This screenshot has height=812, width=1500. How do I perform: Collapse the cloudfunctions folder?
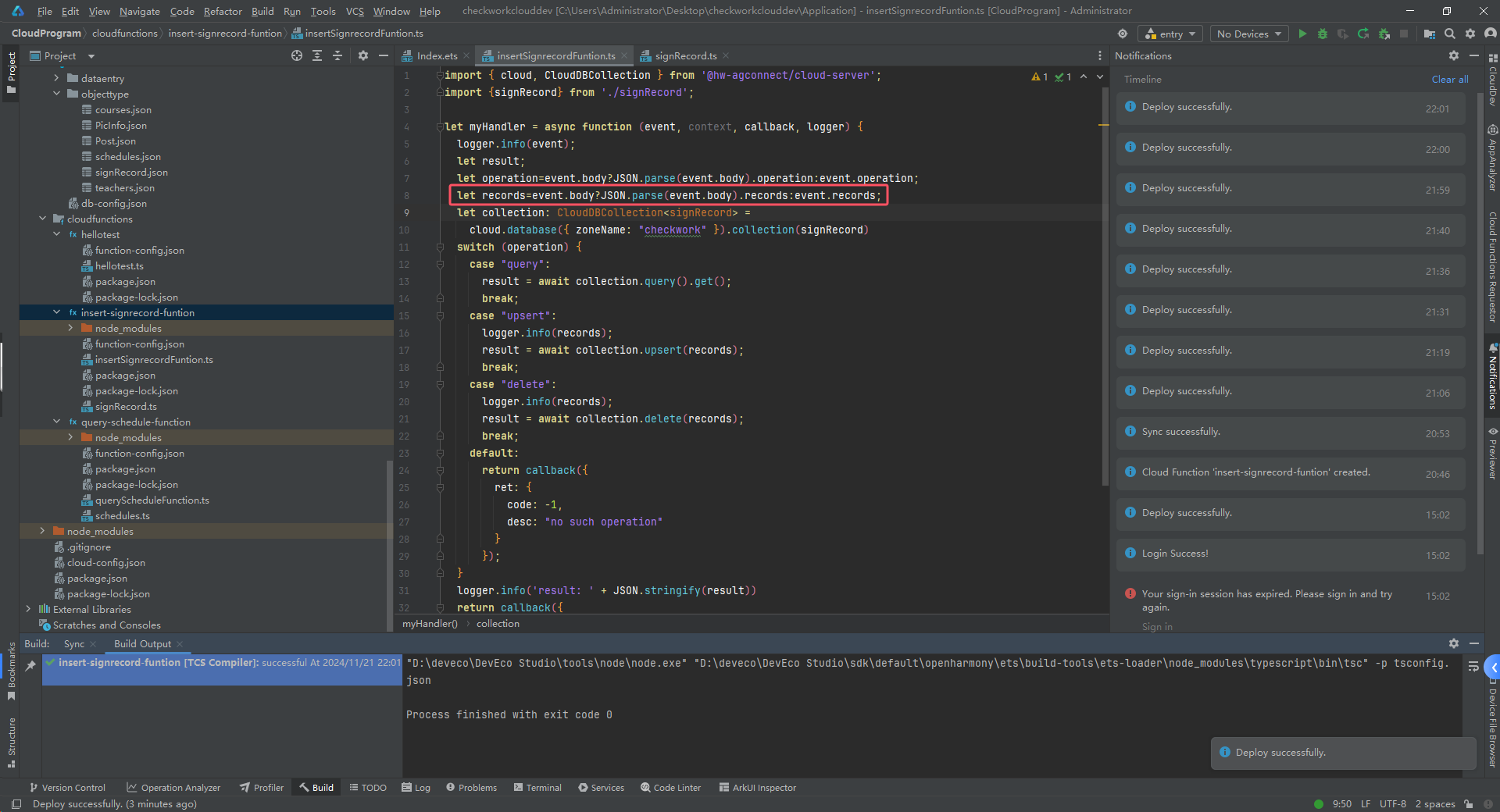click(x=42, y=219)
